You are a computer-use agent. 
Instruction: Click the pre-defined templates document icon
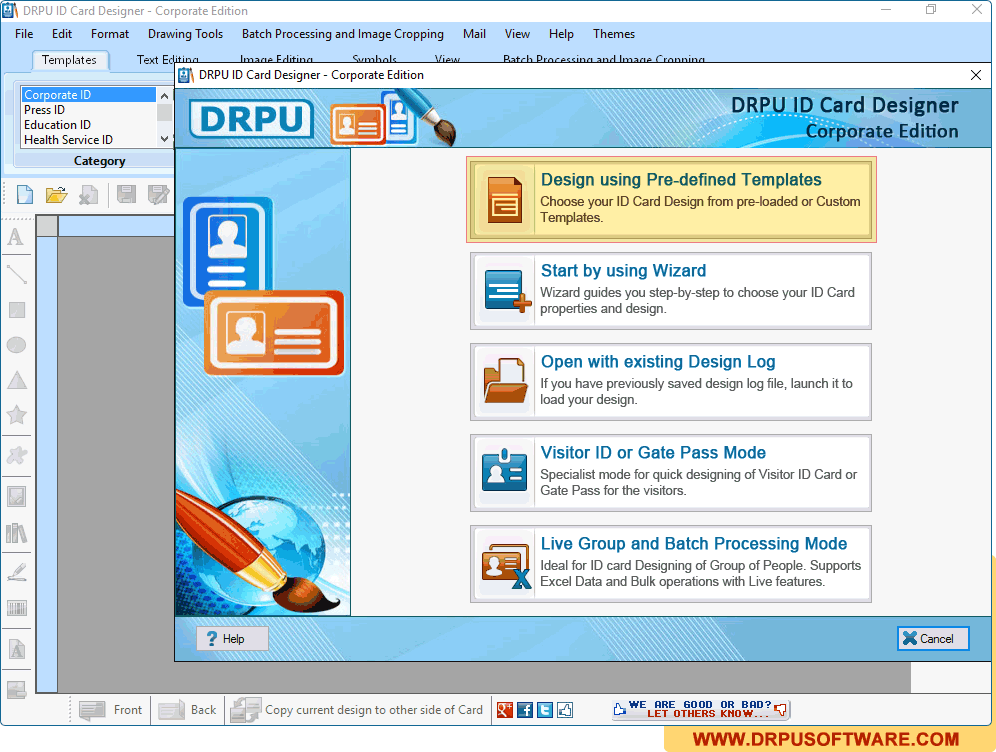(x=504, y=200)
